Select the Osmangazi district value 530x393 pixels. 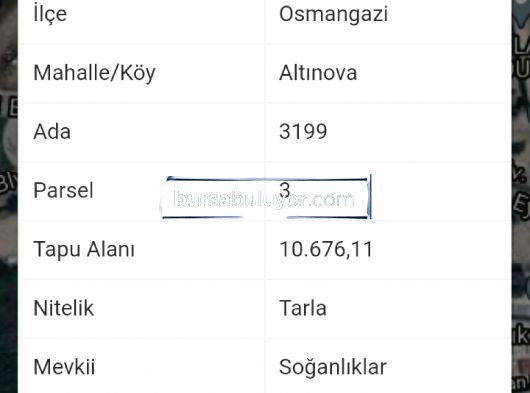click(333, 15)
